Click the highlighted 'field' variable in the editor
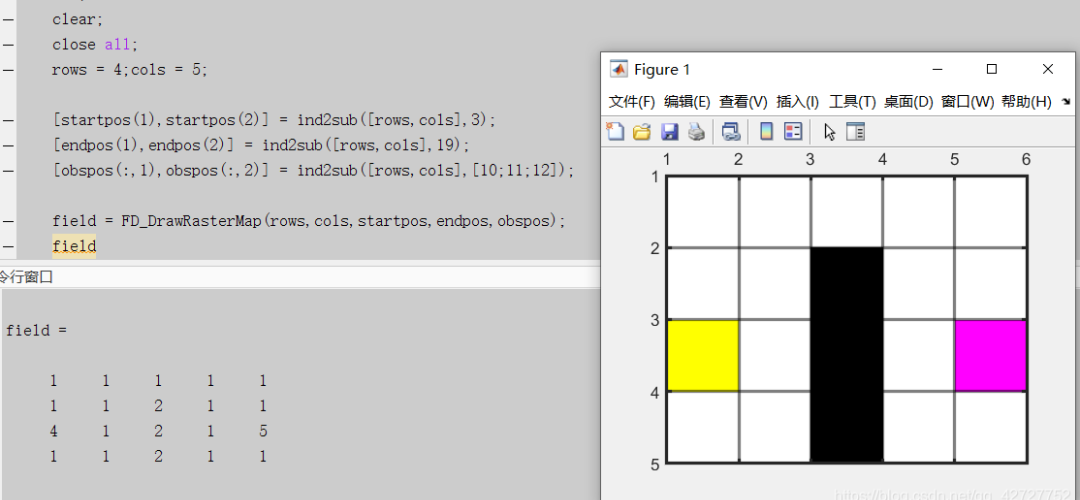The image size is (1080, 500). click(x=74, y=246)
